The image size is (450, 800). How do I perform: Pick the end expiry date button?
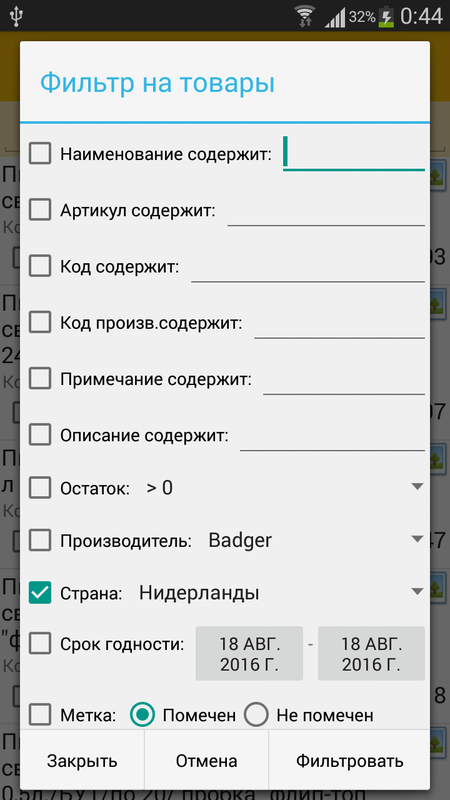pyautogui.click(x=371, y=653)
